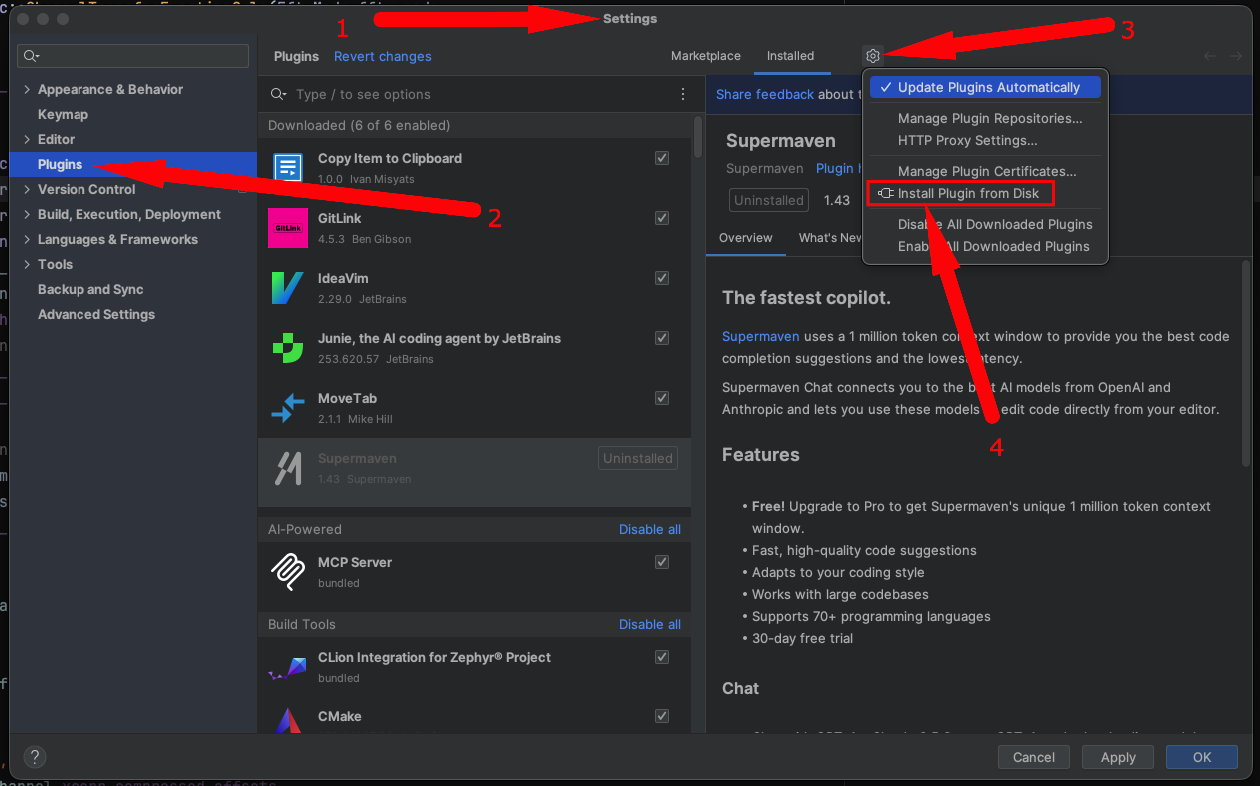1260x786 pixels.
Task: Open the plugin settings gear menu
Action: (872, 56)
